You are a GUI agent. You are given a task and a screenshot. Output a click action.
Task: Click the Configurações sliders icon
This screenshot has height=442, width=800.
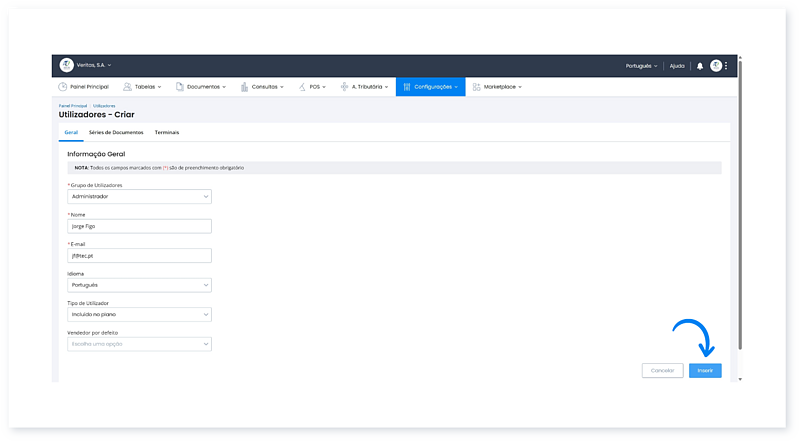[407, 87]
